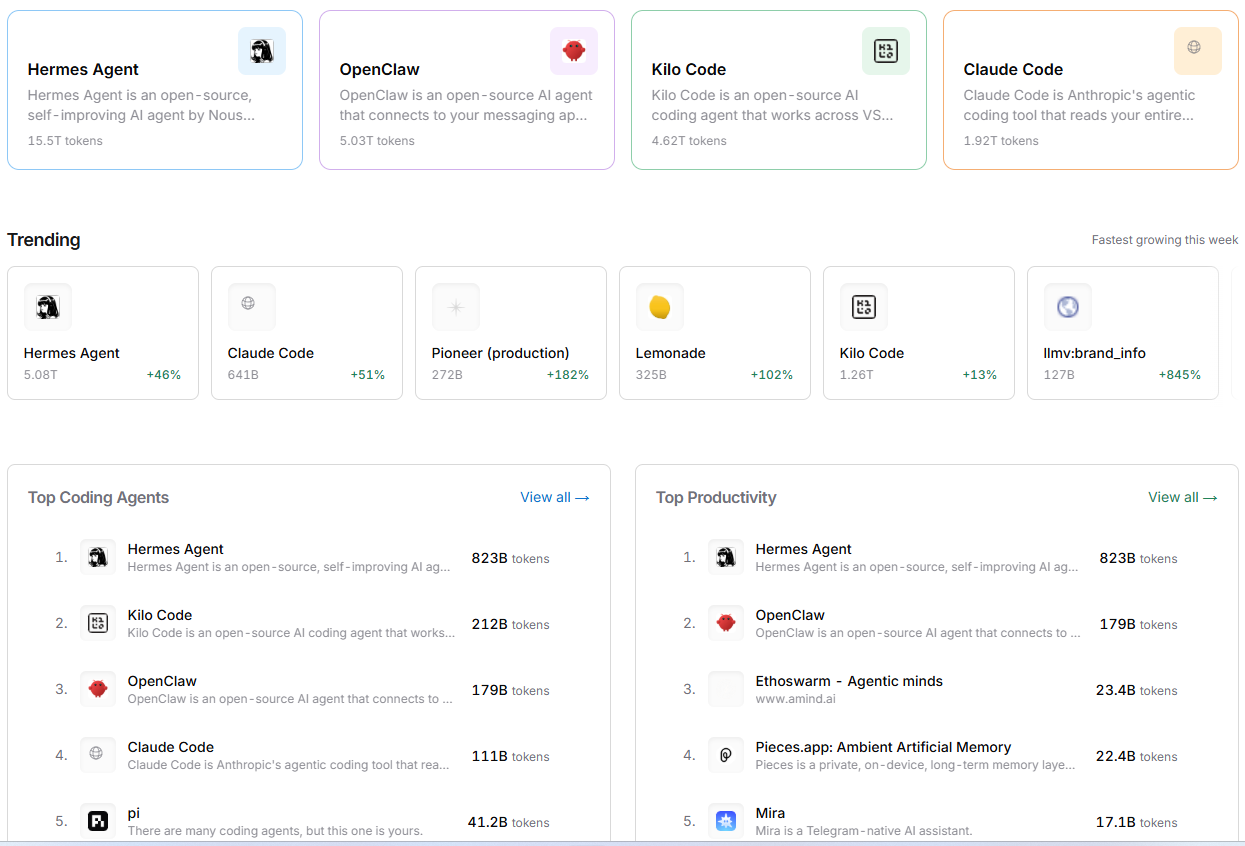This screenshot has width=1245, height=846.
Task: Click the Kilo Code icon in featured card
Action: (x=886, y=51)
